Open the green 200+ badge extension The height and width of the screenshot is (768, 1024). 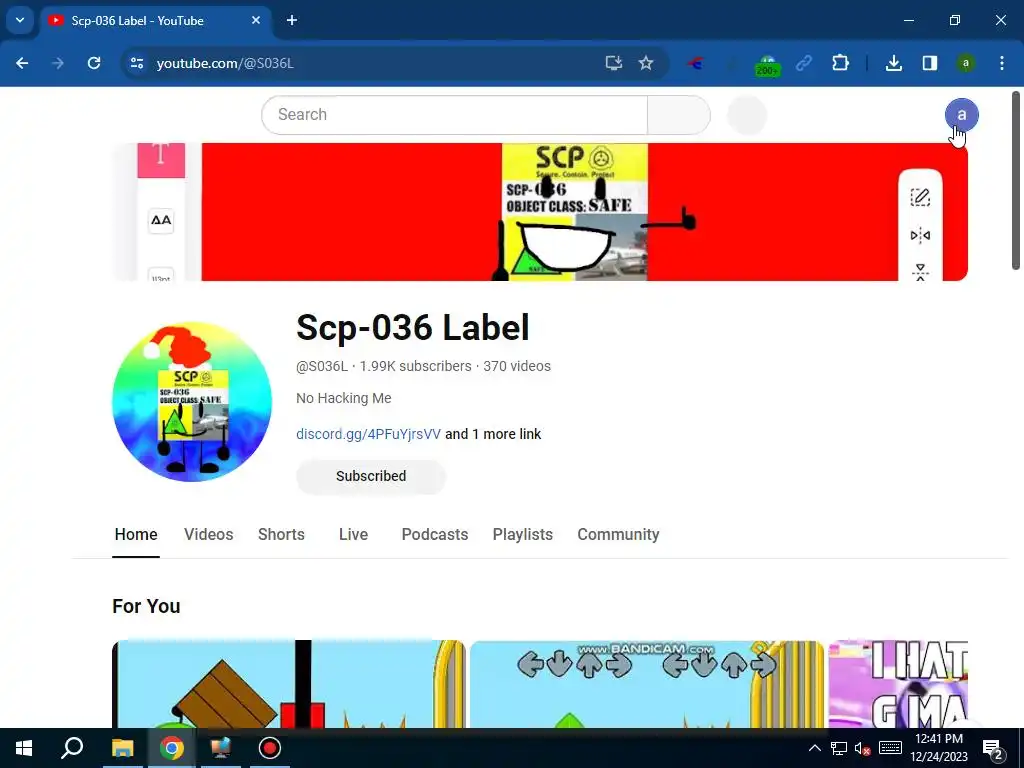[767, 65]
